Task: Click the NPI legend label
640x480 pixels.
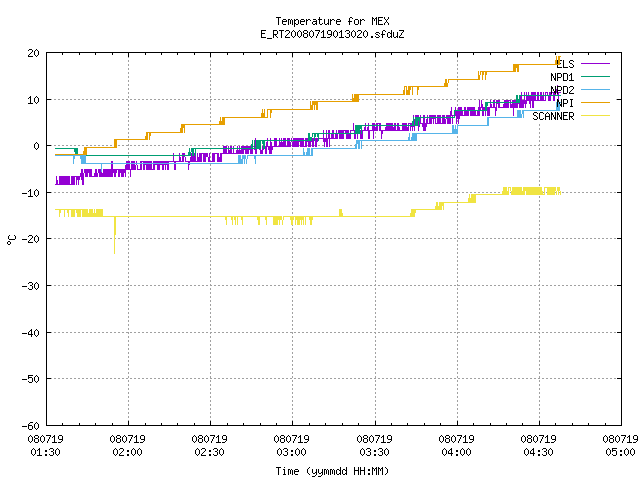Action: (x=565, y=103)
